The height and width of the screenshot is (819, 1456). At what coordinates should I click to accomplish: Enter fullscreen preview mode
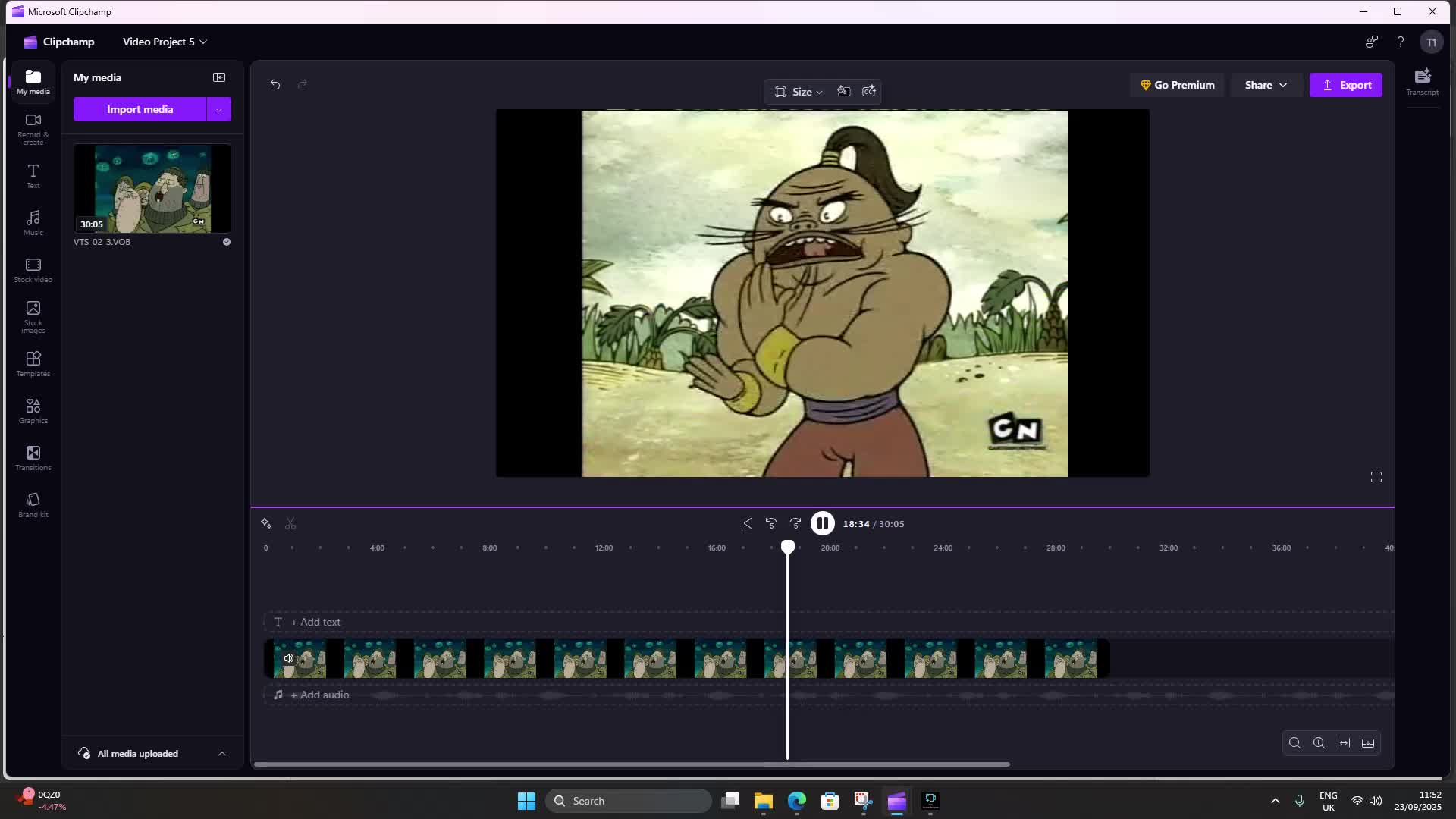(1376, 477)
